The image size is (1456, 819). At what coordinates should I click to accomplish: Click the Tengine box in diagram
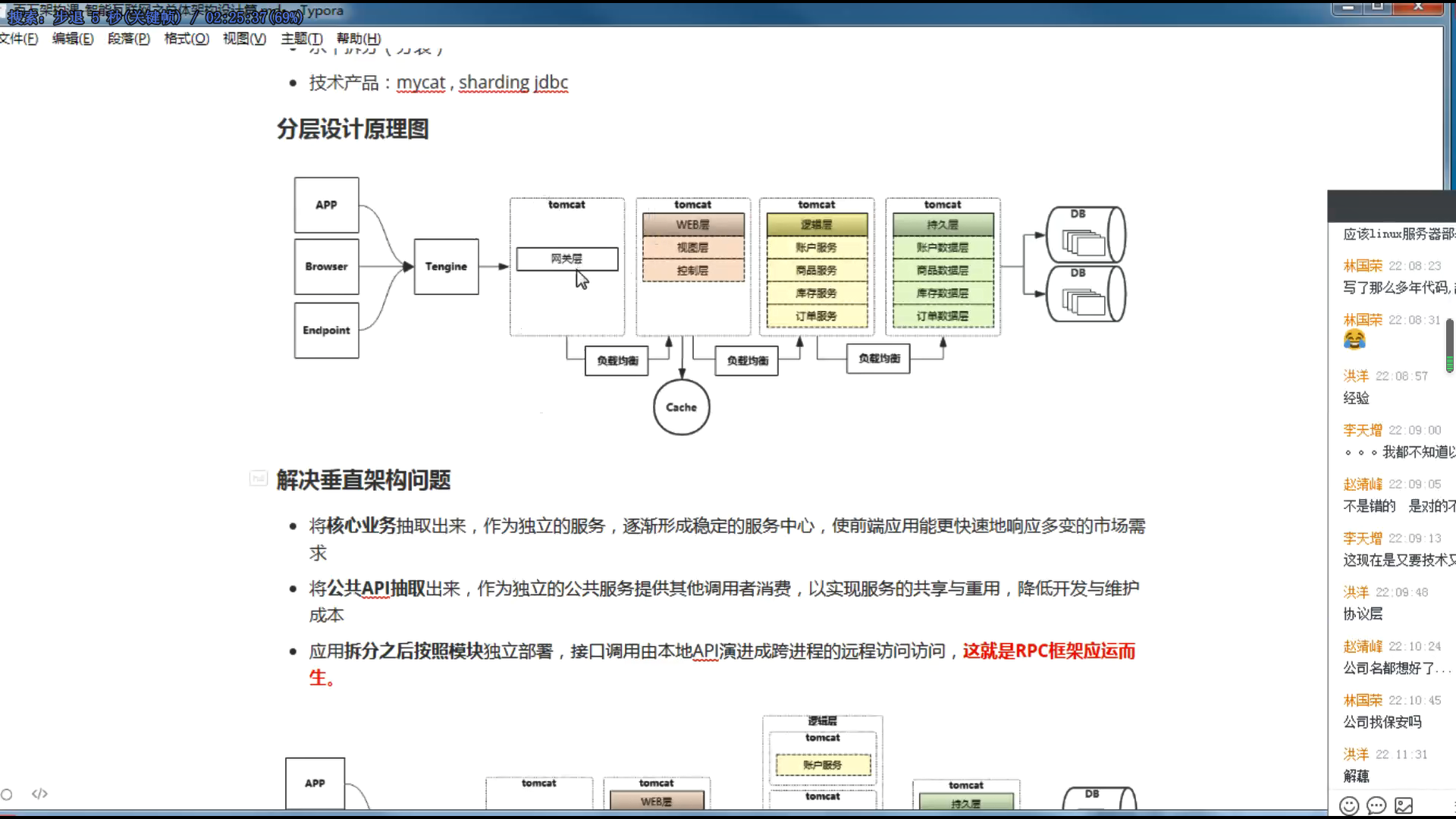[446, 267]
